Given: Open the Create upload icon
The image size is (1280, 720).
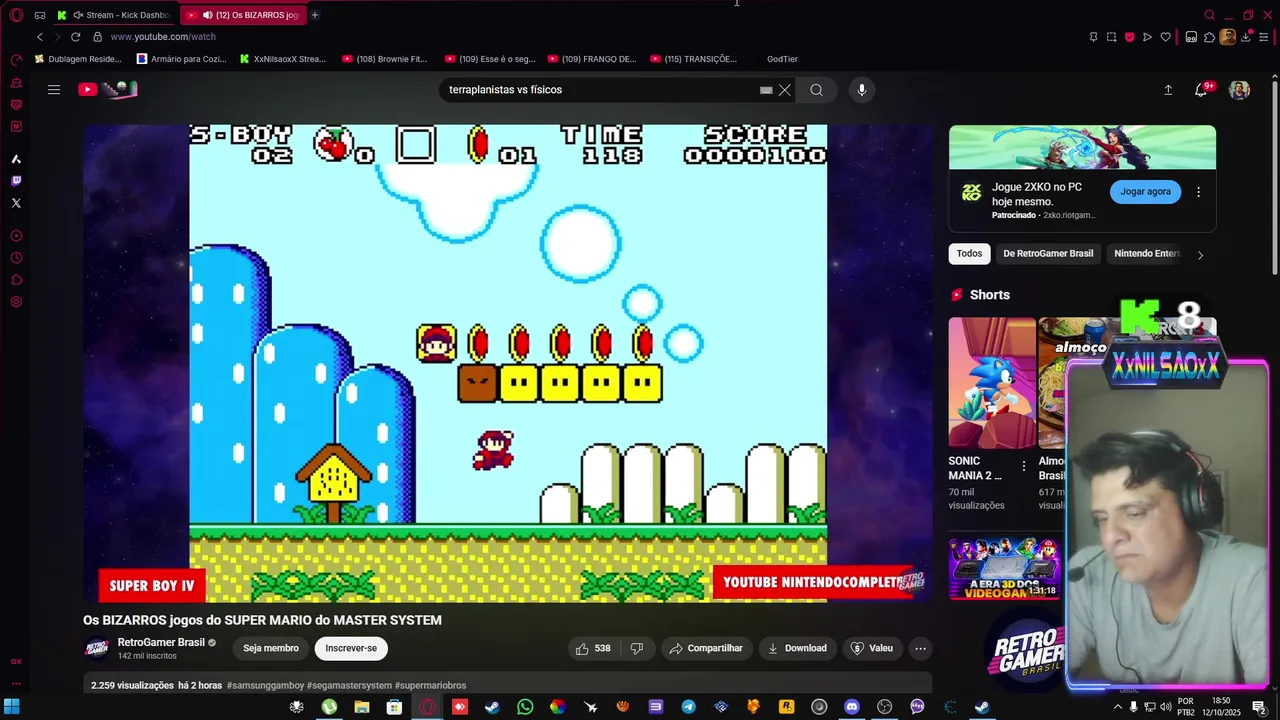Looking at the screenshot, I should tap(1168, 90).
